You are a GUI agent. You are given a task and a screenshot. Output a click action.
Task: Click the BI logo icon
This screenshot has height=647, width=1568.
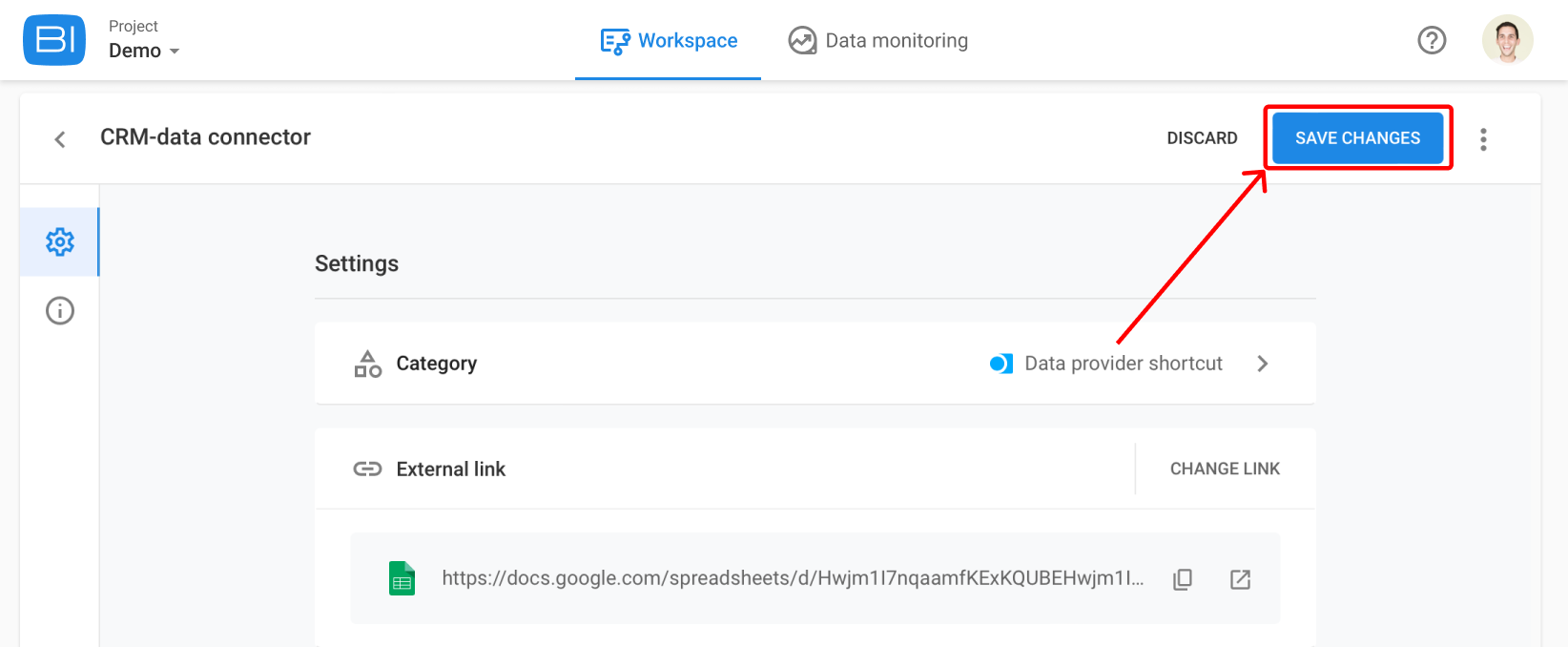tap(54, 40)
